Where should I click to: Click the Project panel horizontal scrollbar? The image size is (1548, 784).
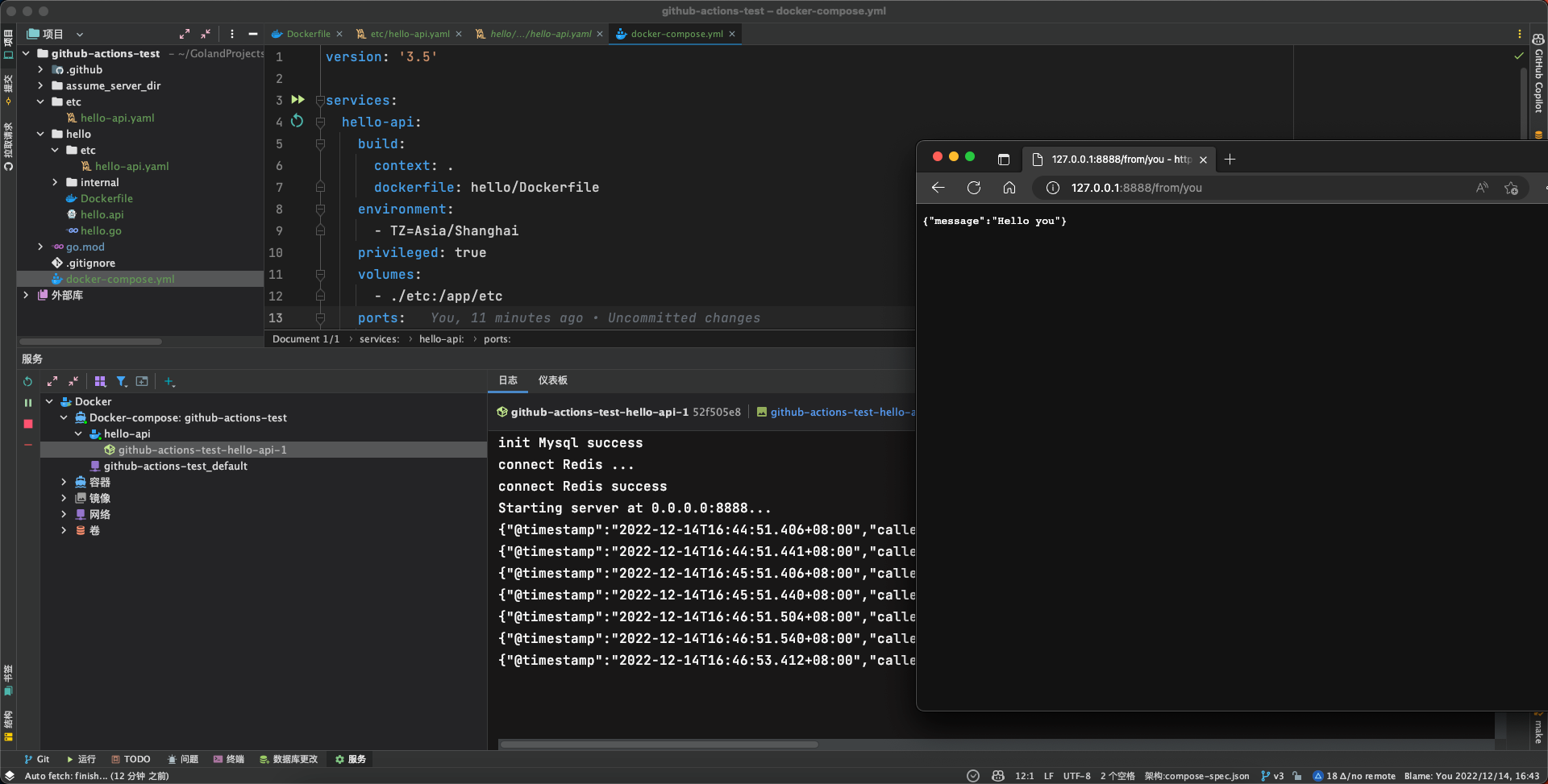[90, 342]
